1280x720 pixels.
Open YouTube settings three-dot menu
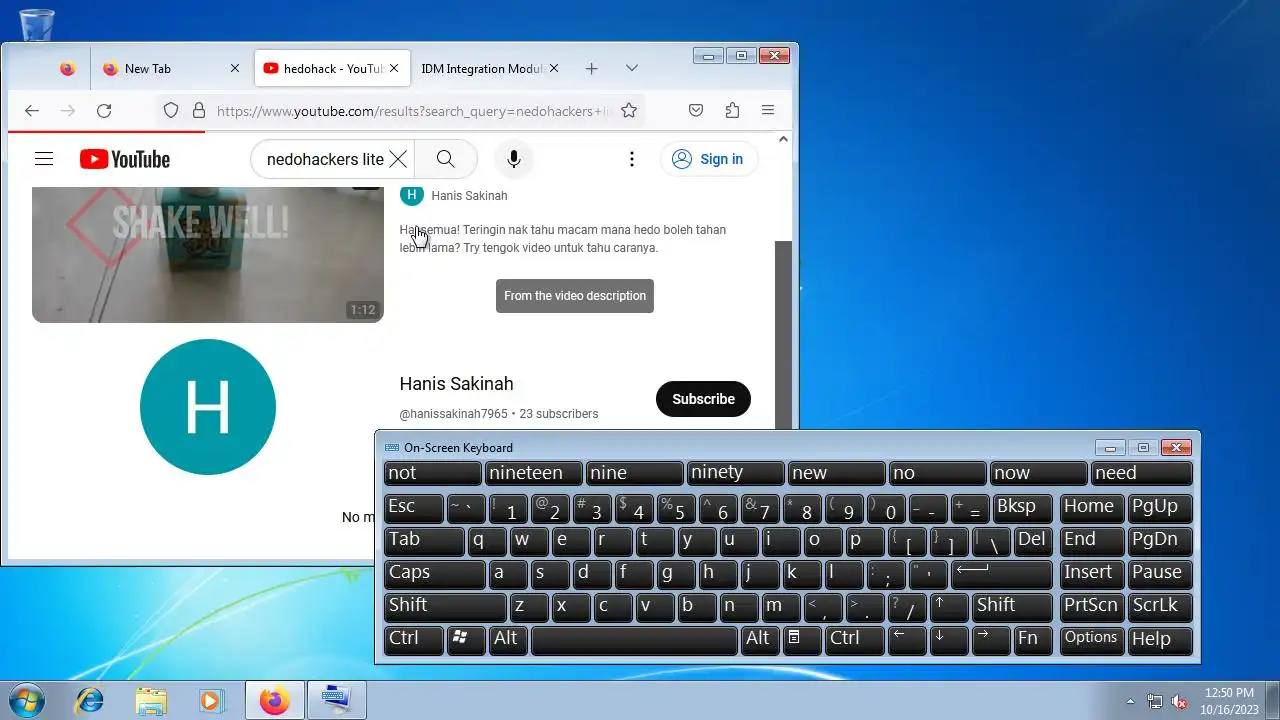tap(631, 159)
